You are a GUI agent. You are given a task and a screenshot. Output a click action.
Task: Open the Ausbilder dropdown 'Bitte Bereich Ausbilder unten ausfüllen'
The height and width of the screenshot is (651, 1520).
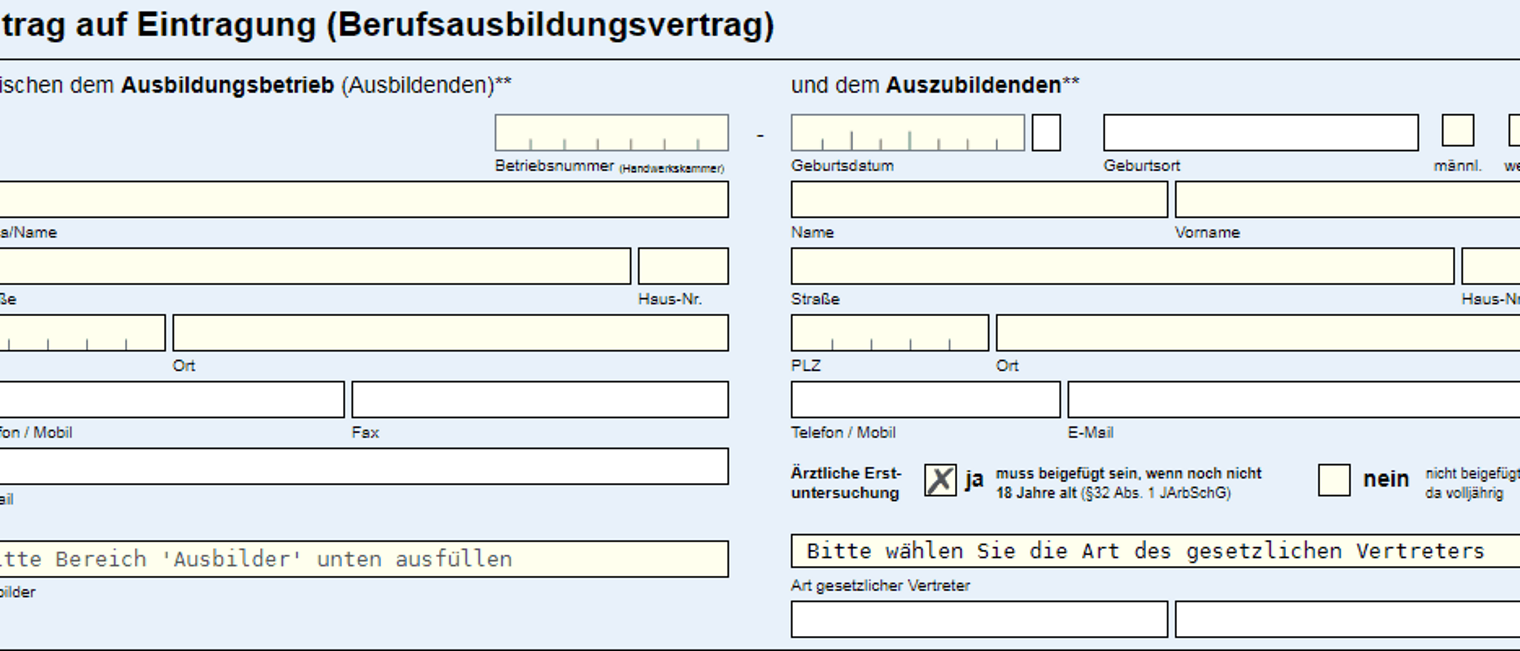(x=363, y=559)
